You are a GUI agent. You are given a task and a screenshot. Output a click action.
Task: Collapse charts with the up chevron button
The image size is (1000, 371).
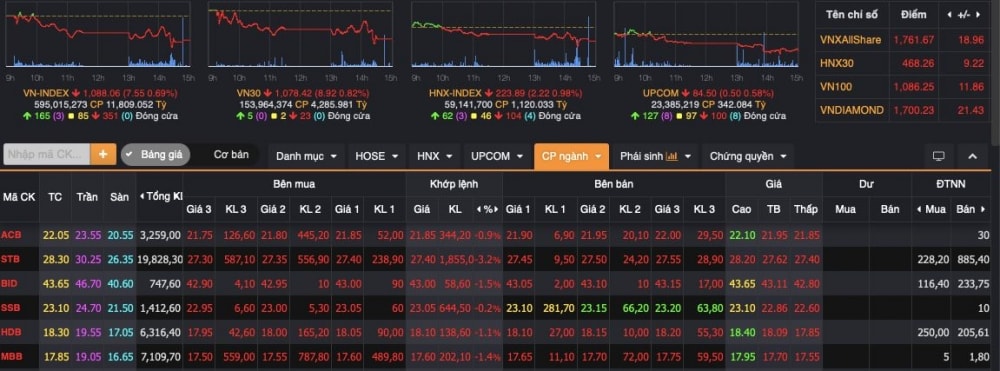pos(973,156)
